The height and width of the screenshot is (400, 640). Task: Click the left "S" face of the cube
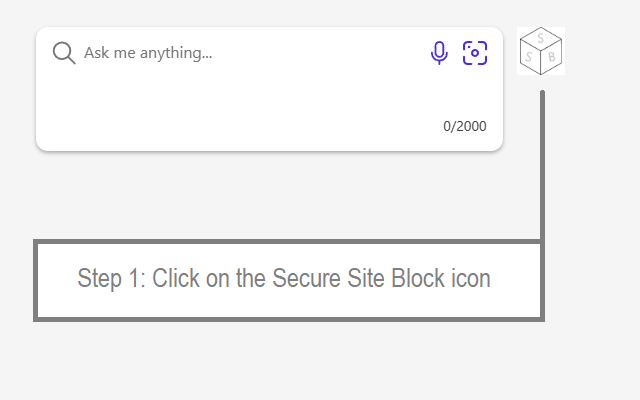coord(530,57)
